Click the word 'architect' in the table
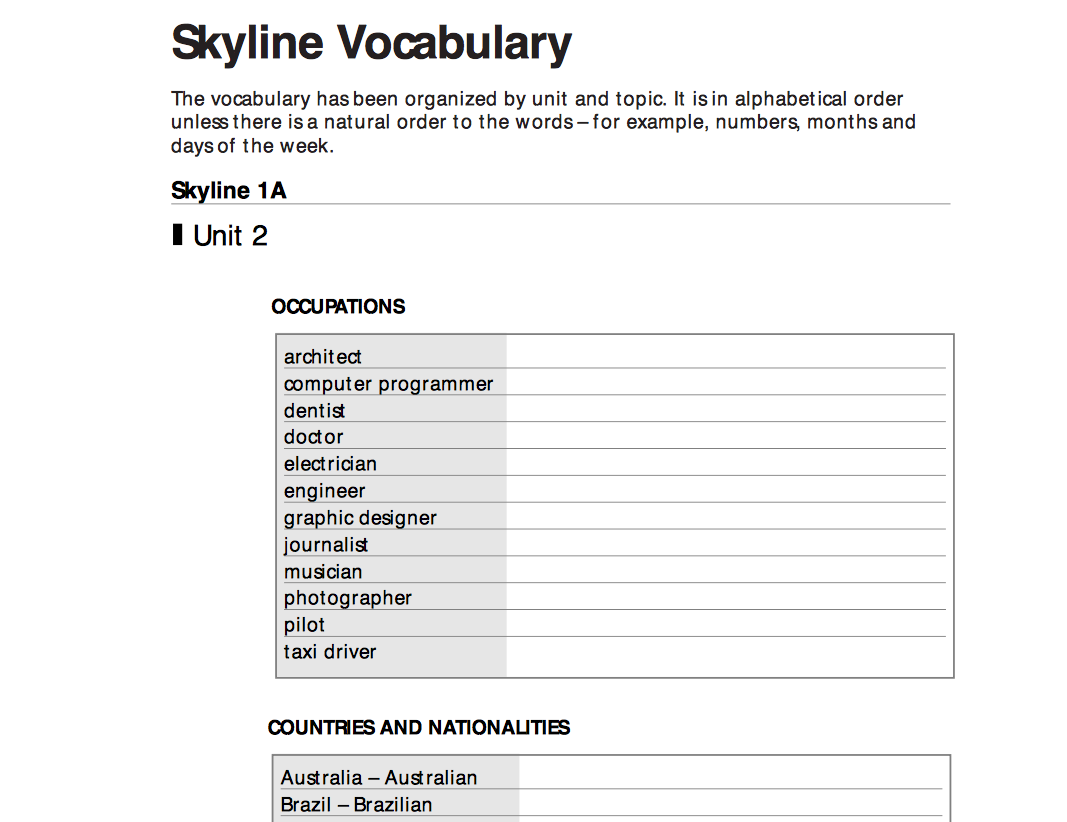Image resolution: width=1067 pixels, height=822 pixels. [x=322, y=356]
